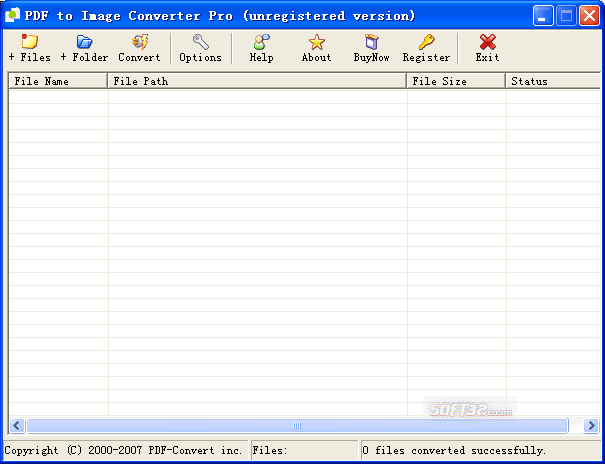Image resolution: width=605 pixels, height=464 pixels.
Task: Click the horizontal scrollbar thumb
Action: [x=297, y=425]
